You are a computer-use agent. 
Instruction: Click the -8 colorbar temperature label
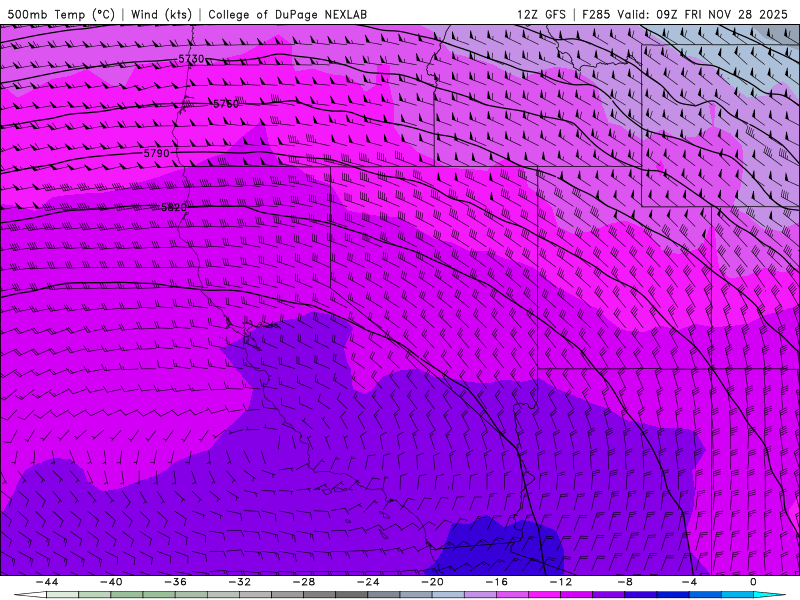tap(626, 582)
